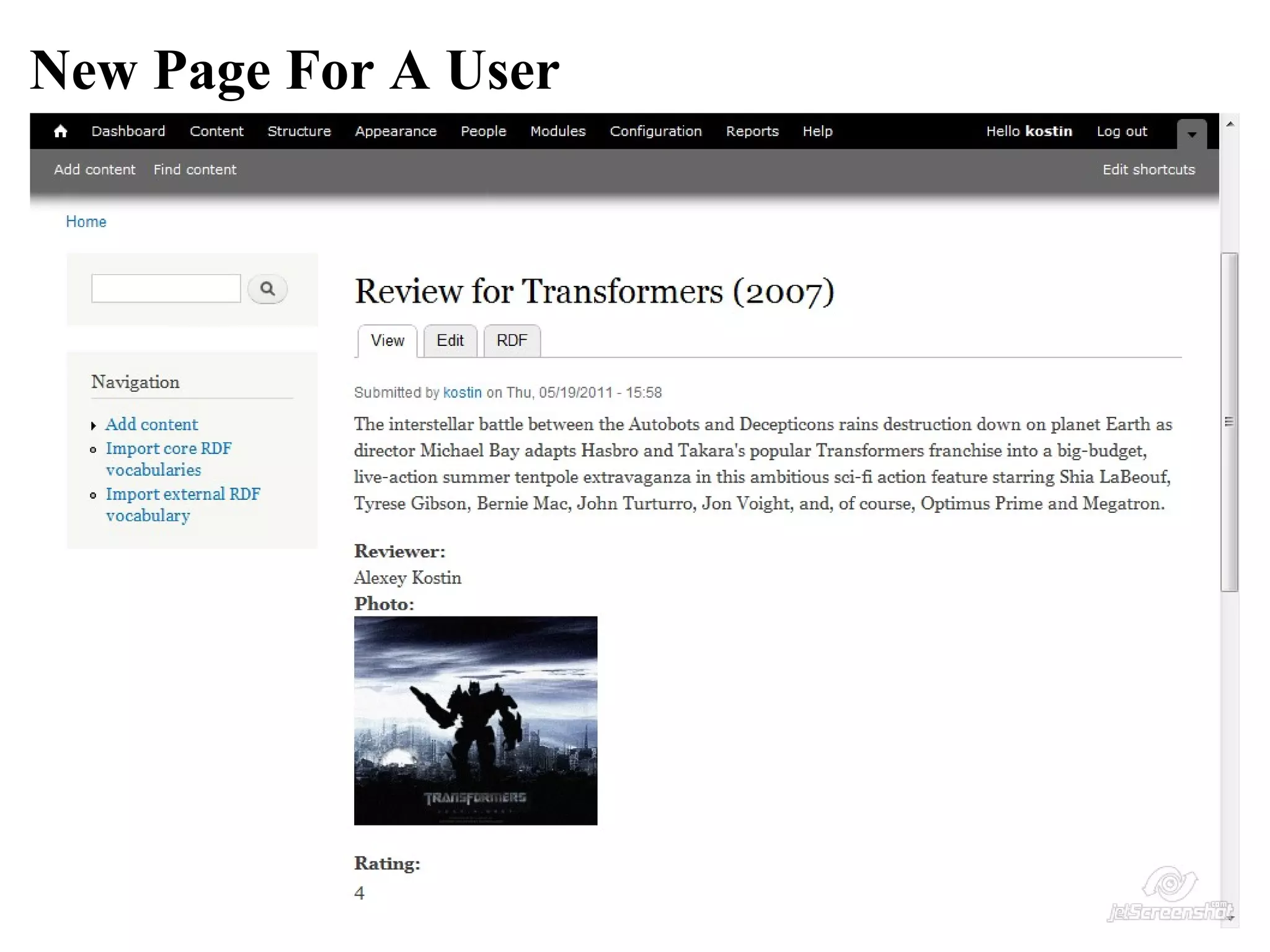The image size is (1270, 952).
Task: Open the Modules menu
Action: (x=557, y=131)
